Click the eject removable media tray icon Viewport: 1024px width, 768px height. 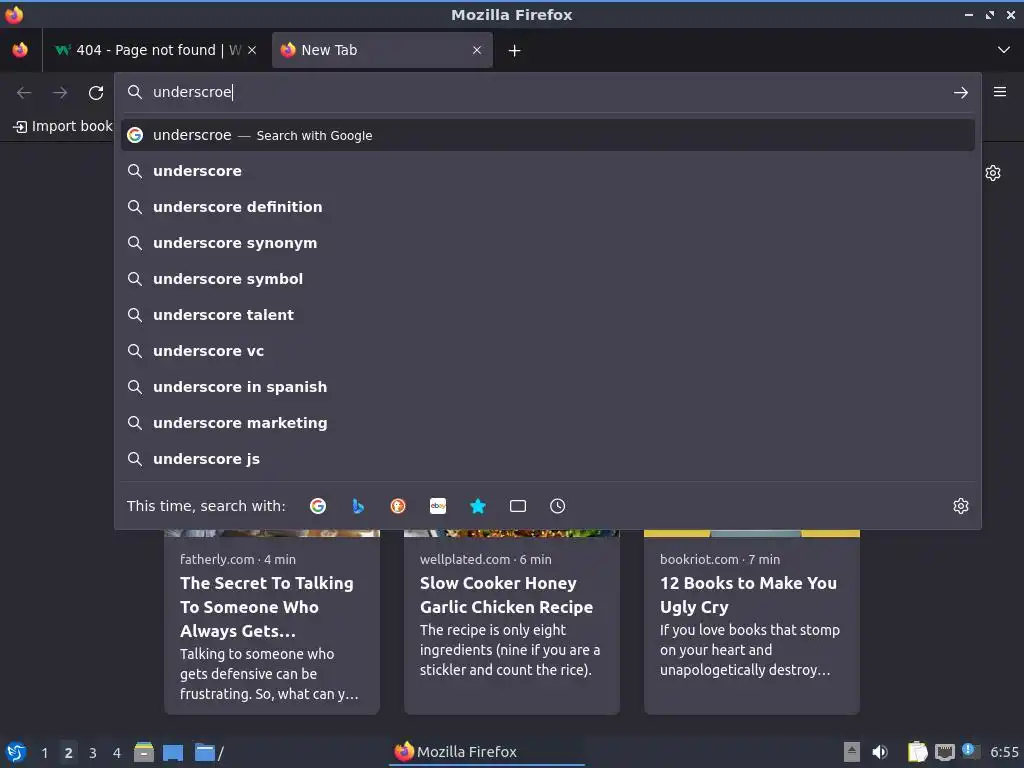(852, 752)
